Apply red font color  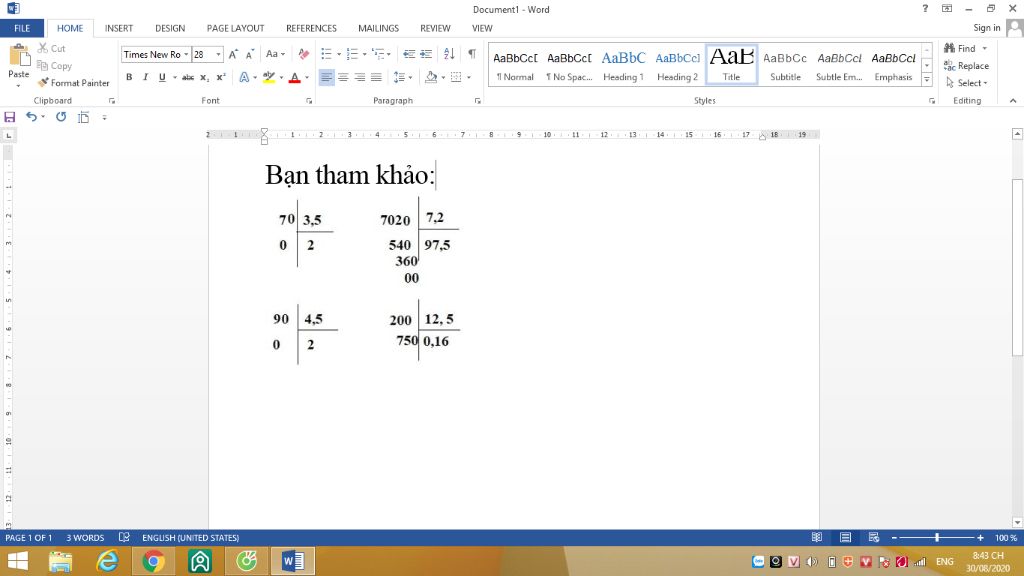(x=295, y=77)
